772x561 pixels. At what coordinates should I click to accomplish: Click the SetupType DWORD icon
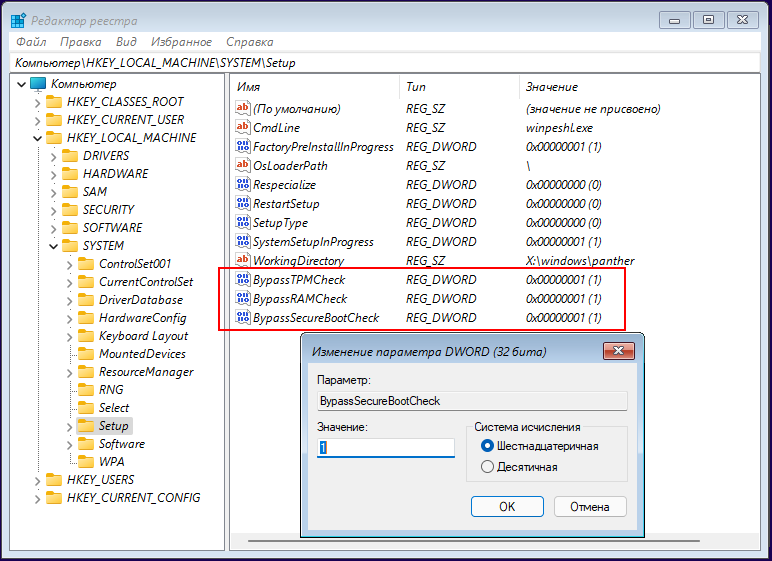point(242,222)
